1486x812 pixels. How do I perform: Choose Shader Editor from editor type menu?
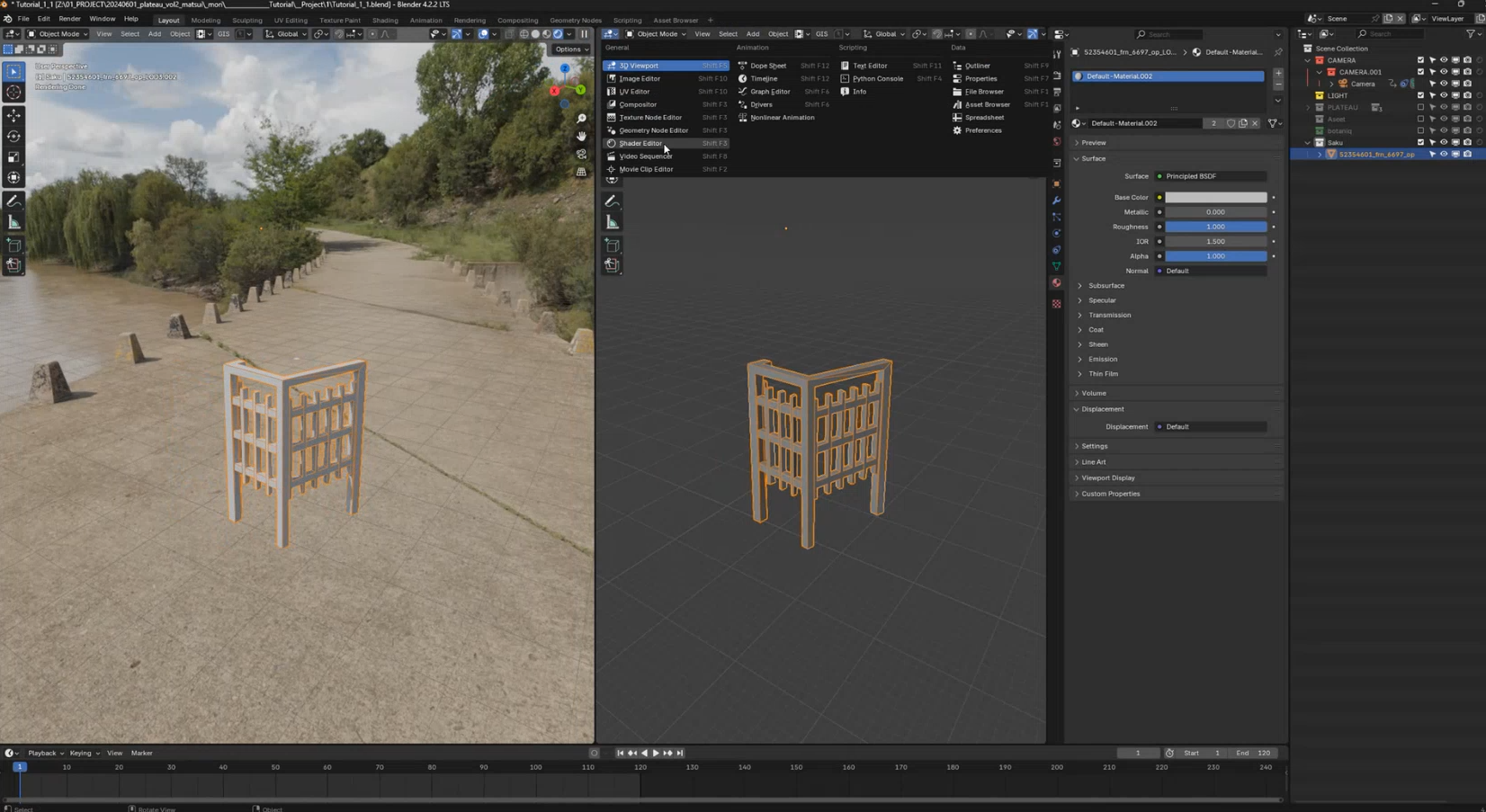(640, 143)
